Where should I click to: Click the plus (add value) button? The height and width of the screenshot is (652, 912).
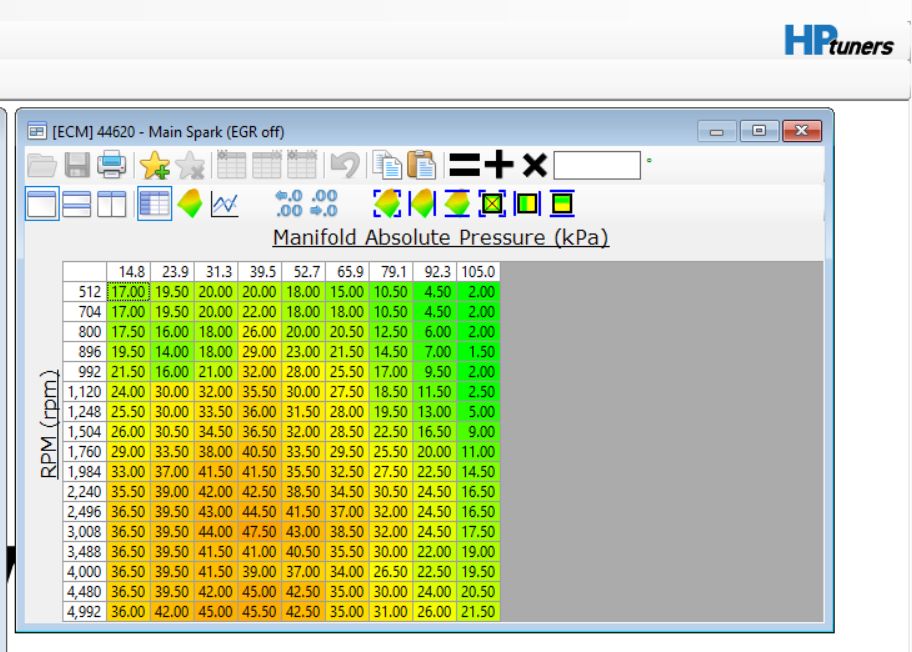[499, 165]
